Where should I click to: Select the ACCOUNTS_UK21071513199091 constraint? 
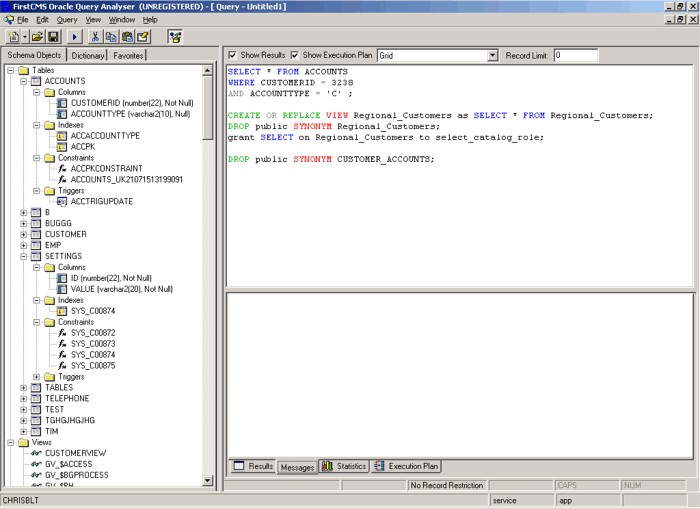point(127,179)
